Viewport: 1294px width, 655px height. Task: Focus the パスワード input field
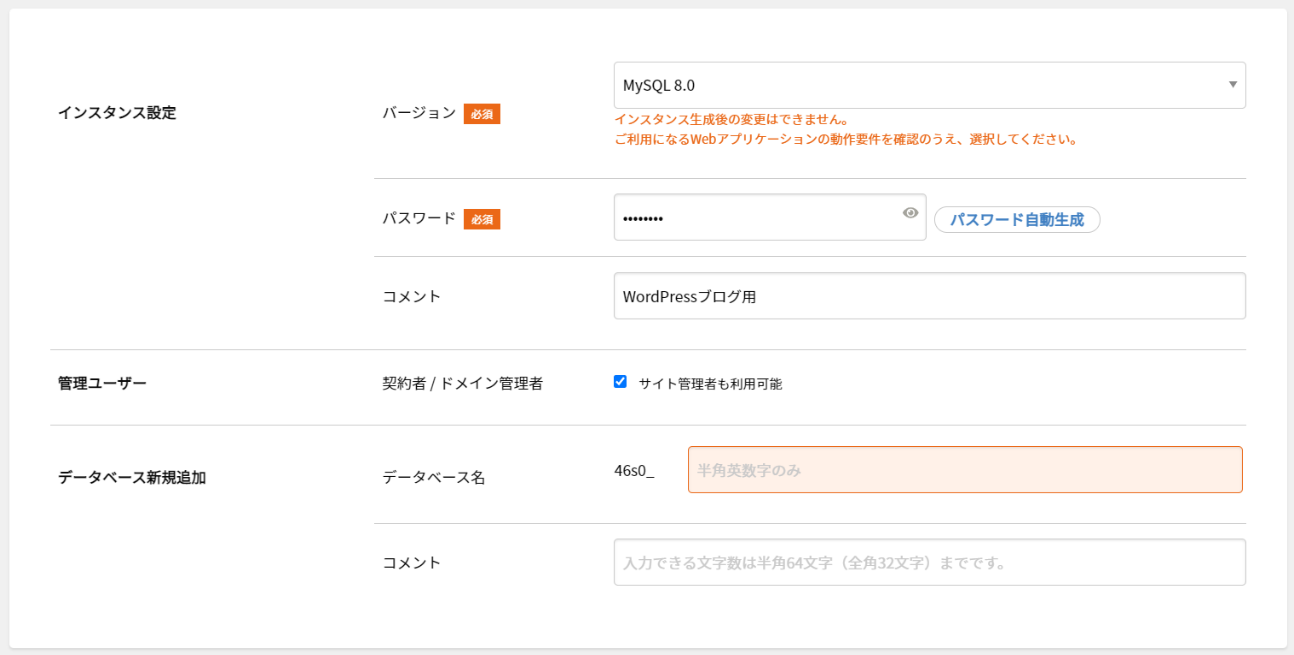pyautogui.click(x=770, y=217)
